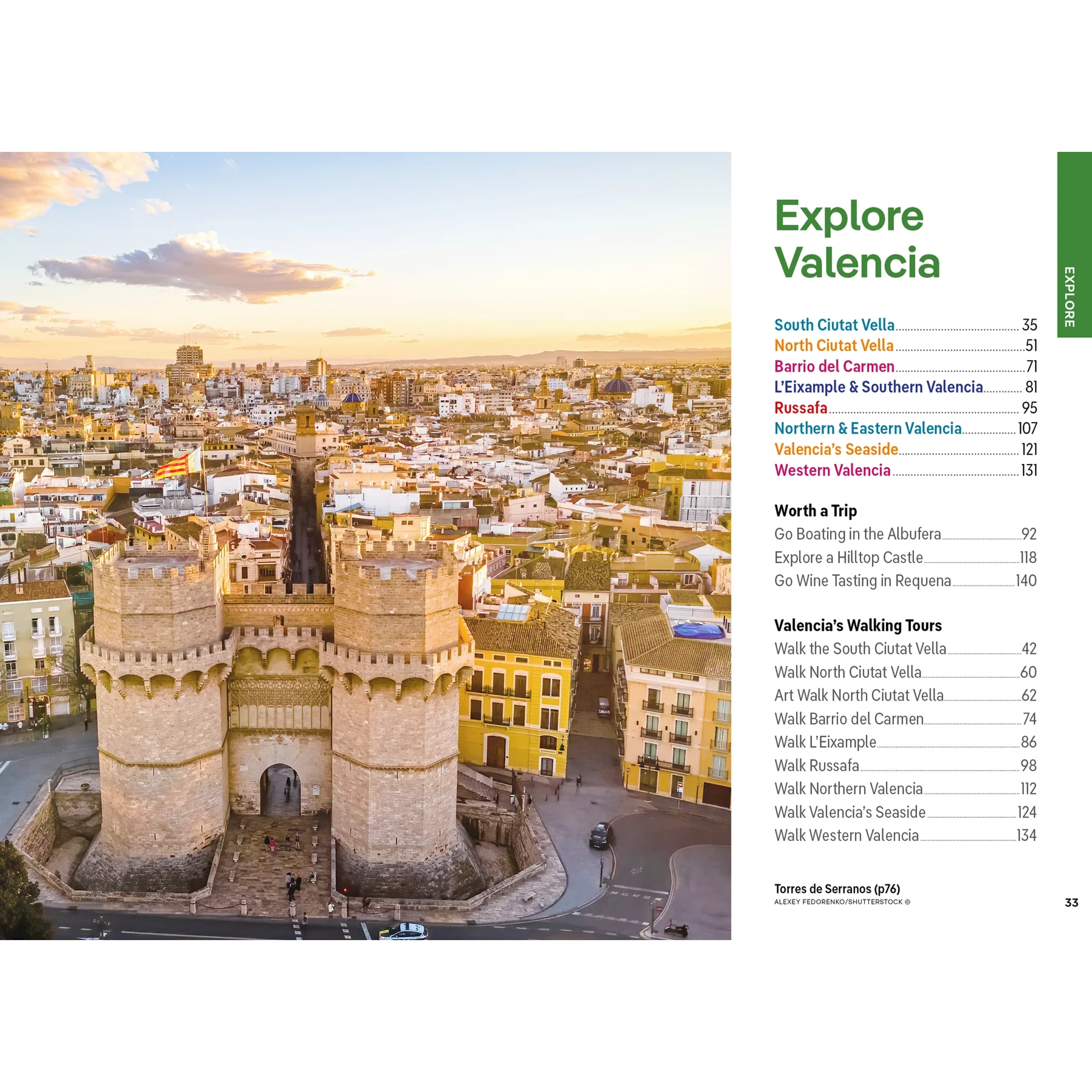Click the Torres de Serranos photo

(365, 546)
